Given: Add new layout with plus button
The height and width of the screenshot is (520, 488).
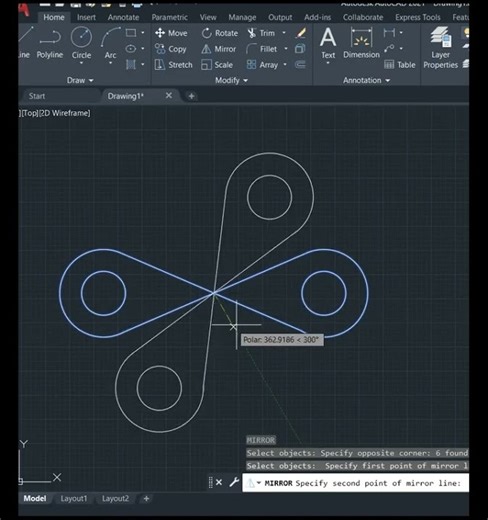Looking at the screenshot, I should tap(146, 499).
